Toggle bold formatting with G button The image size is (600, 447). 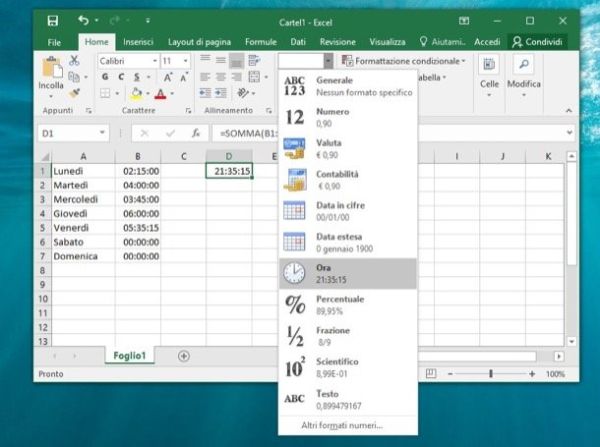[x=105, y=77]
